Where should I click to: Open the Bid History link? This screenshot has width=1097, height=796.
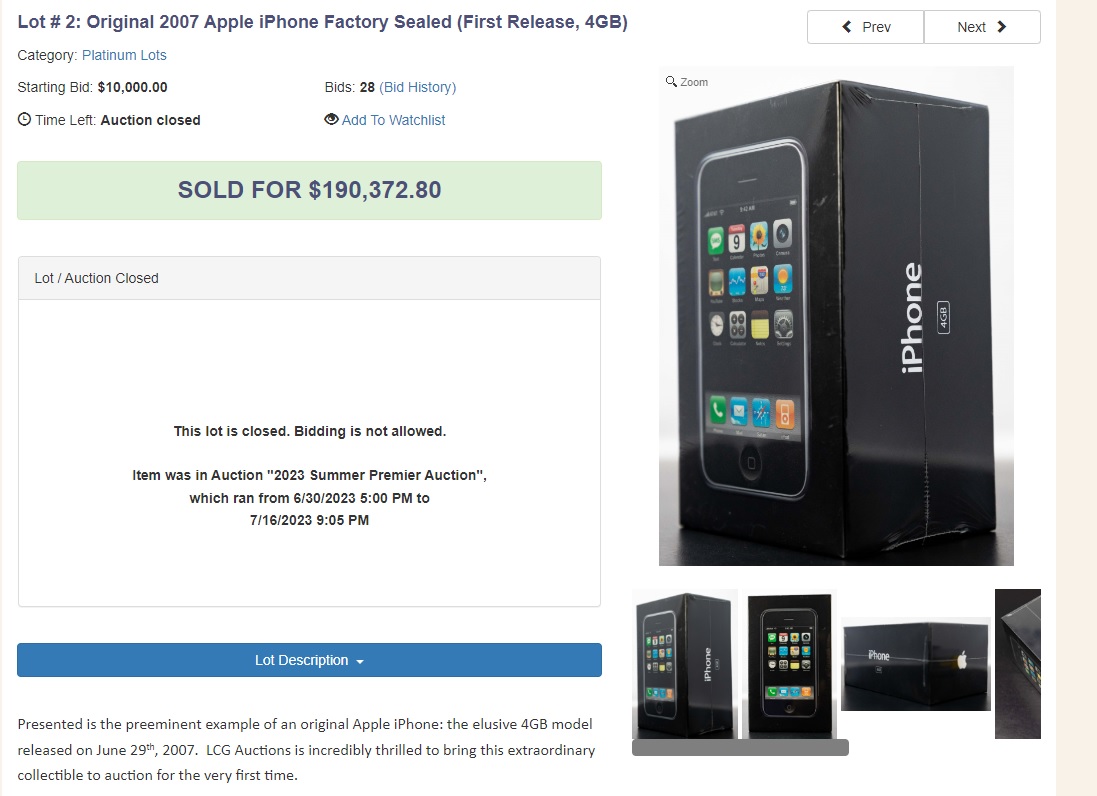tap(418, 87)
